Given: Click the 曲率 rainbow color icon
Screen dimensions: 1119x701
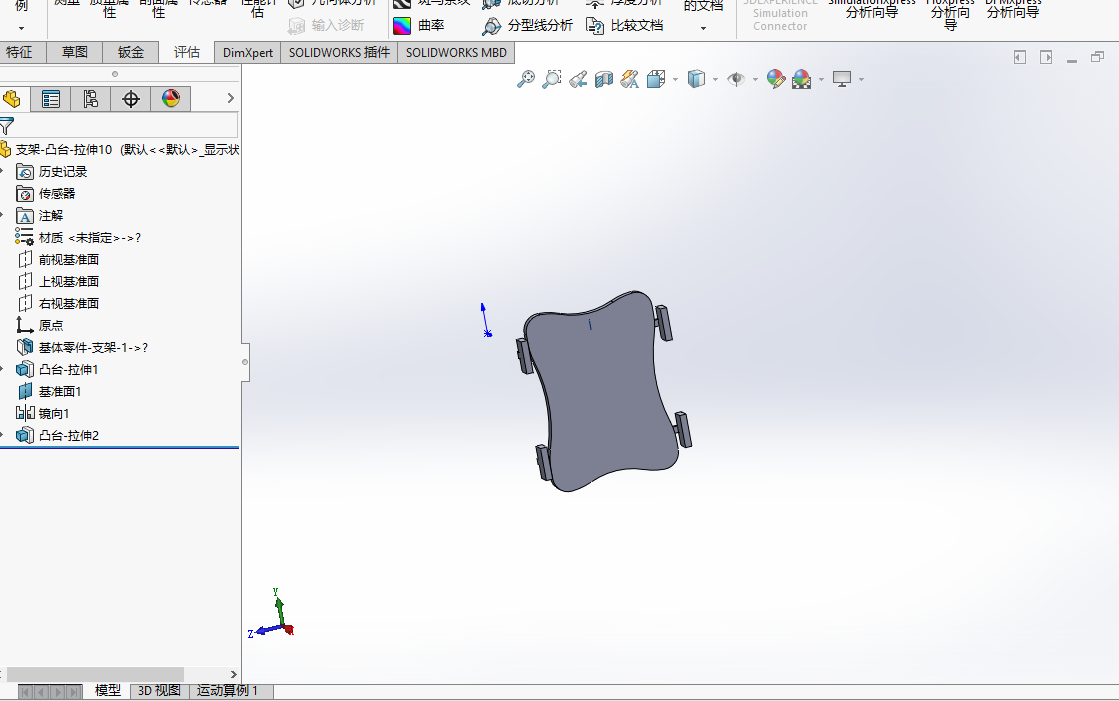Looking at the screenshot, I should coord(401,25).
